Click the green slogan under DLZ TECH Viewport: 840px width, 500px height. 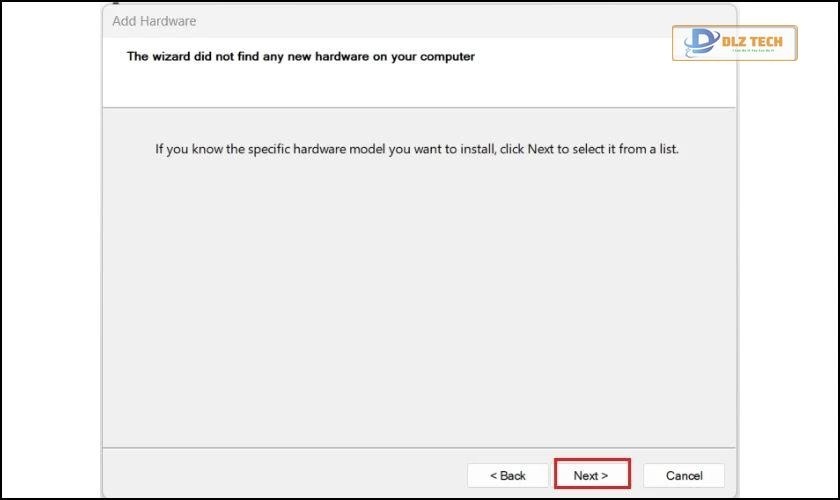[750, 52]
